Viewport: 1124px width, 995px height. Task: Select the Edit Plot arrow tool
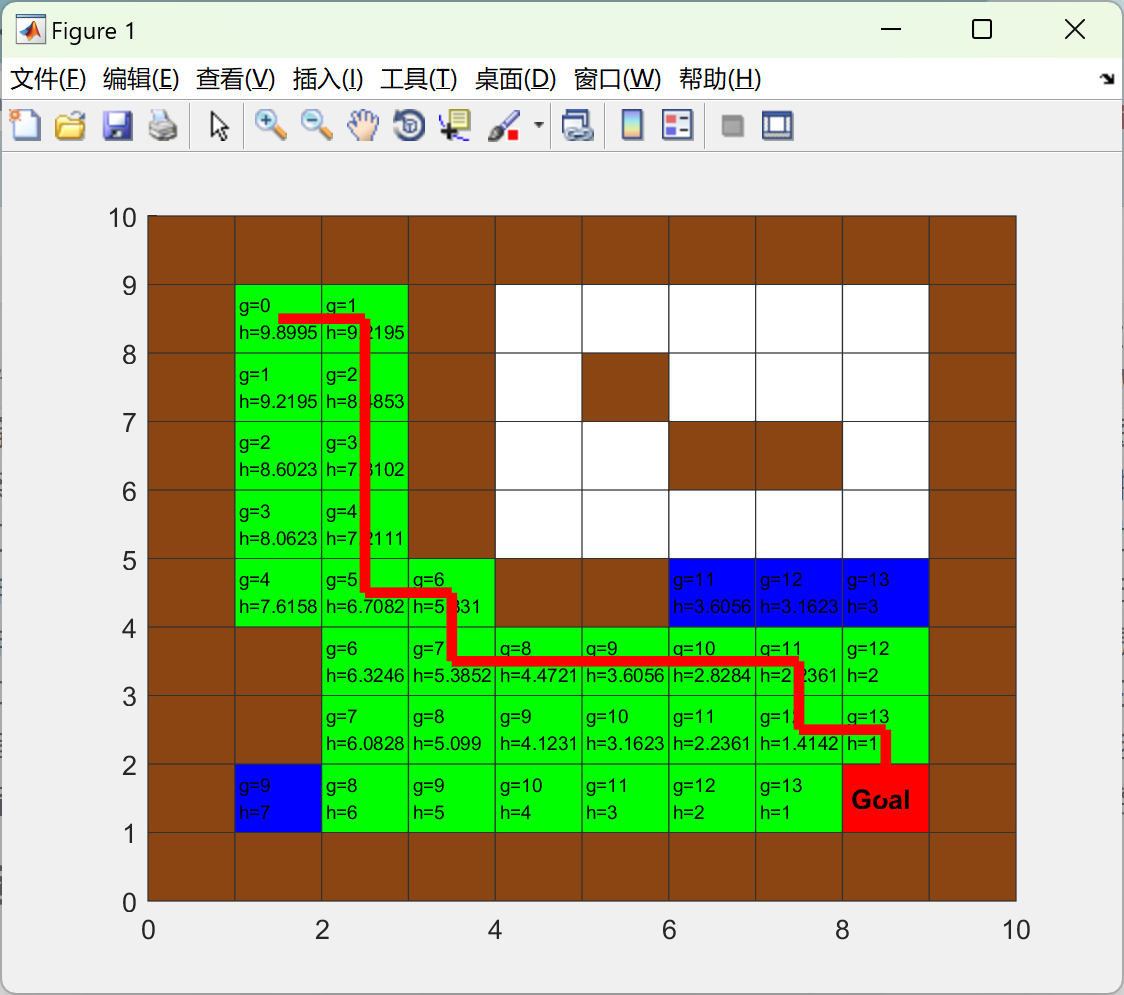click(219, 125)
